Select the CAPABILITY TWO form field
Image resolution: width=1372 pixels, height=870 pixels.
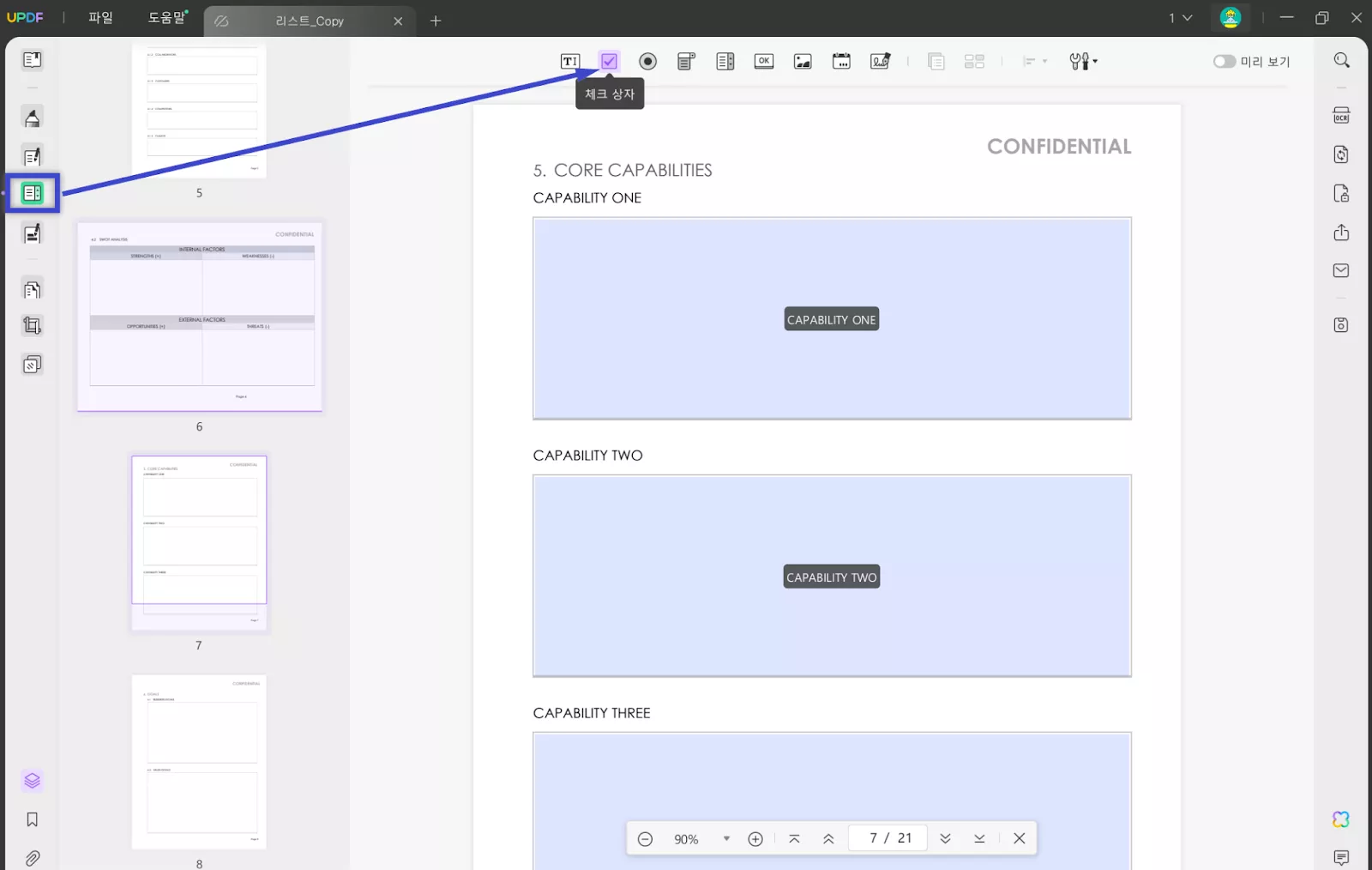pyautogui.click(x=832, y=576)
